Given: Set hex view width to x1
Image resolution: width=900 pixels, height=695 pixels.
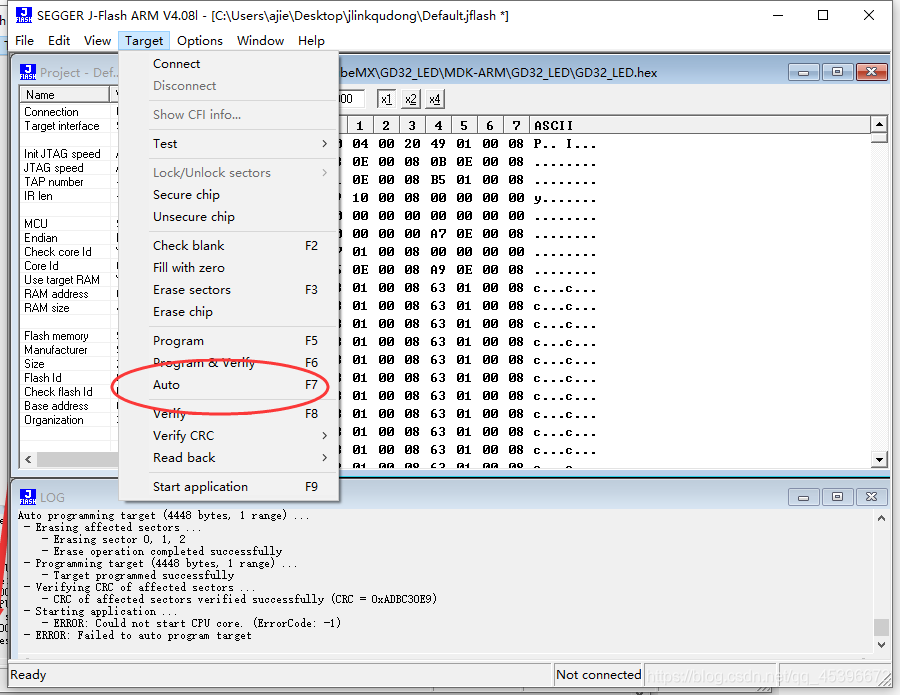Looking at the screenshot, I should tap(386, 99).
